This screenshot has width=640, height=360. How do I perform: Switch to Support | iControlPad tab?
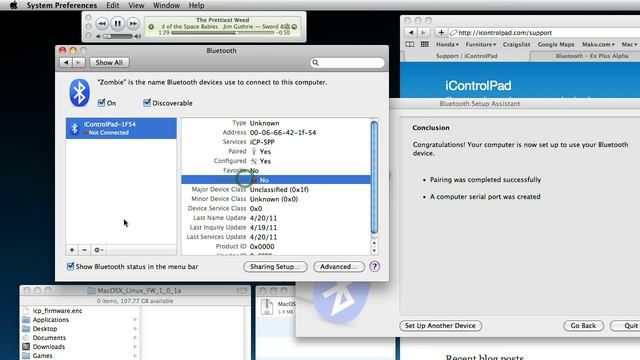(467, 56)
